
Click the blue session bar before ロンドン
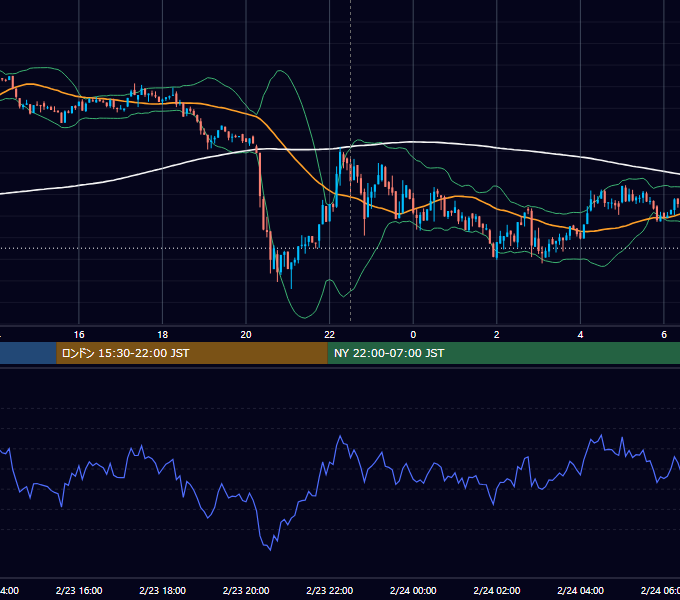[x=28, y=353]
